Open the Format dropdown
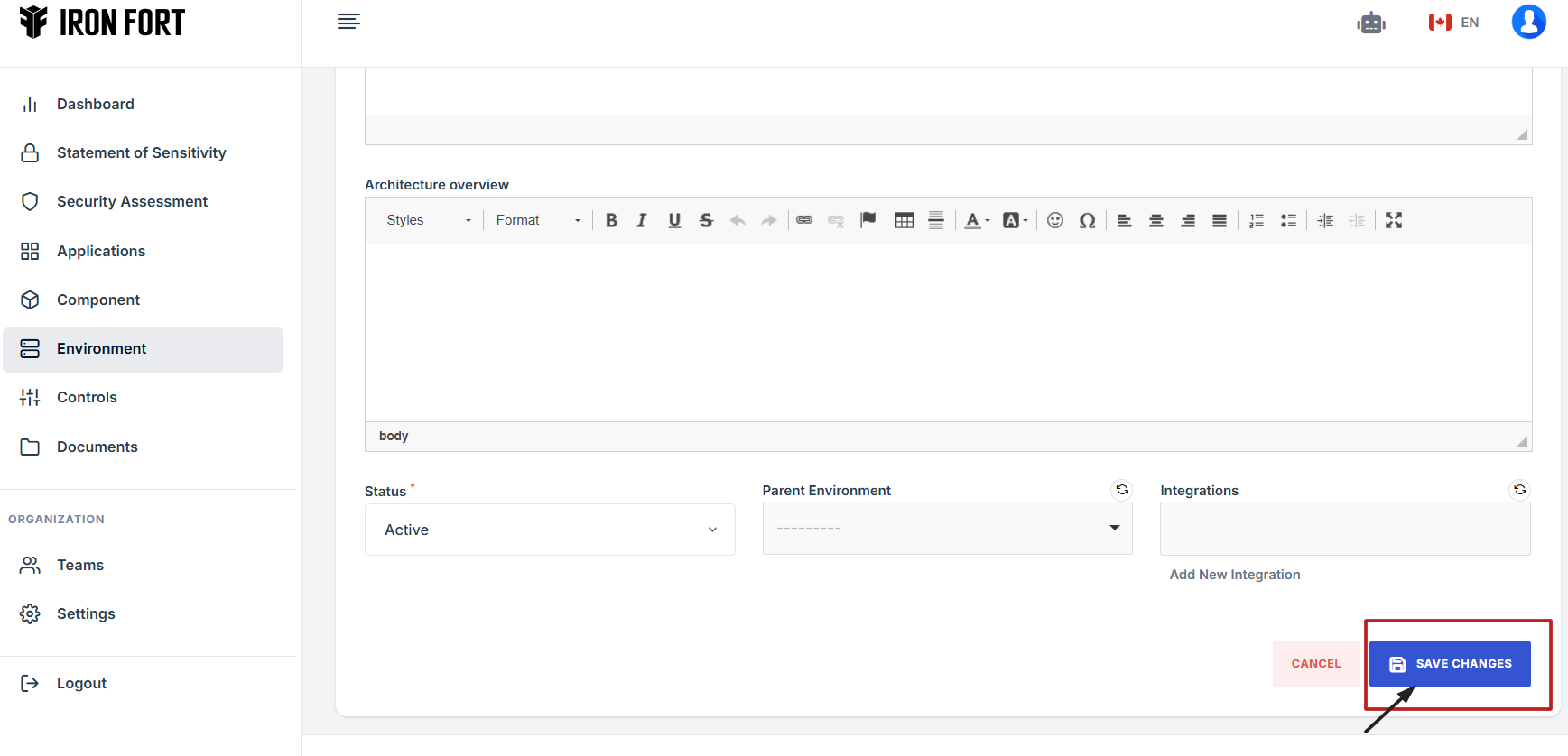 pos(537,220)
